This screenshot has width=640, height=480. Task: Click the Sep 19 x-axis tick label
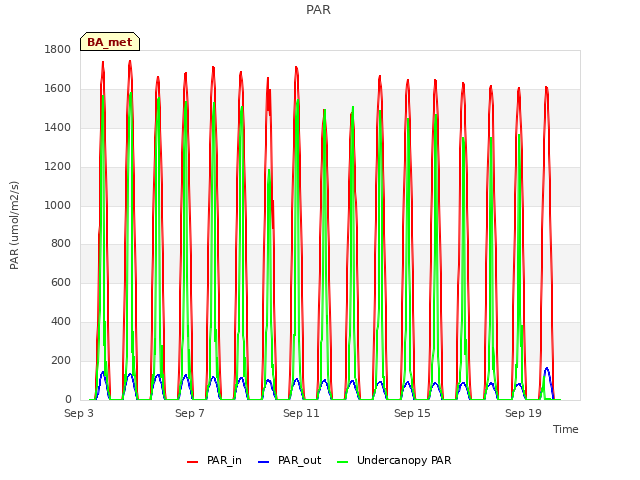[x=523, y=413]
